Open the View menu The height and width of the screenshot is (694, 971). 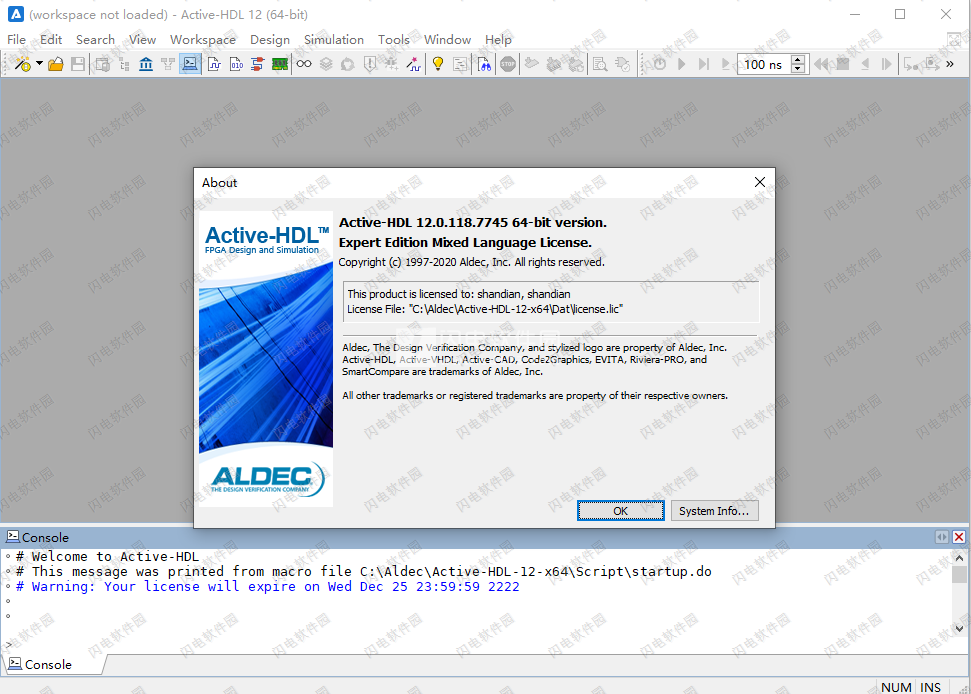[x=142, y=40]
